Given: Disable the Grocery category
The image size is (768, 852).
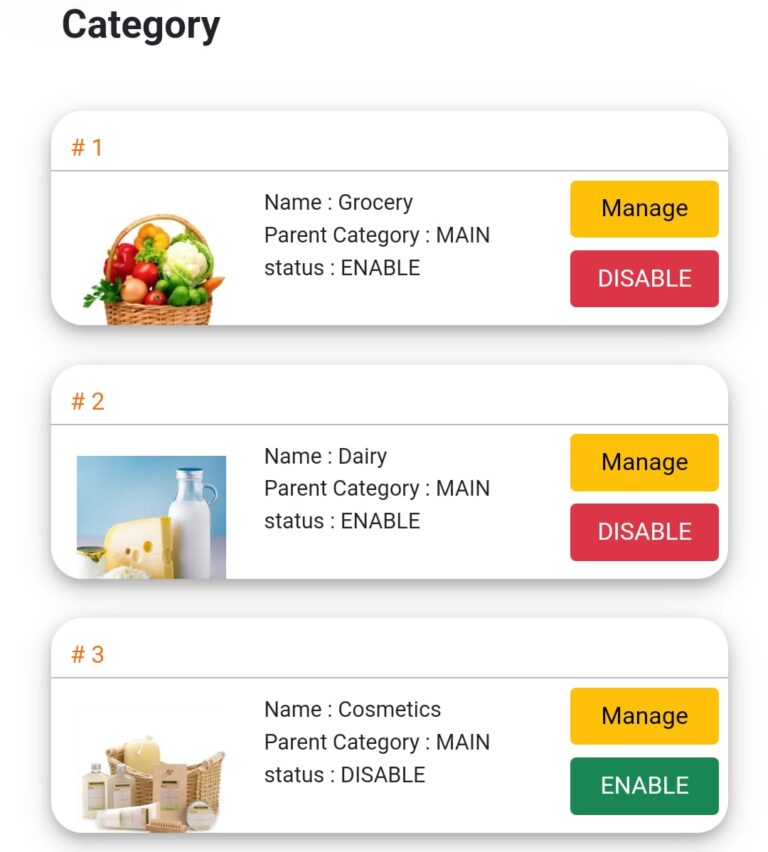Looking at the screenshot, I should pos(644,278).
